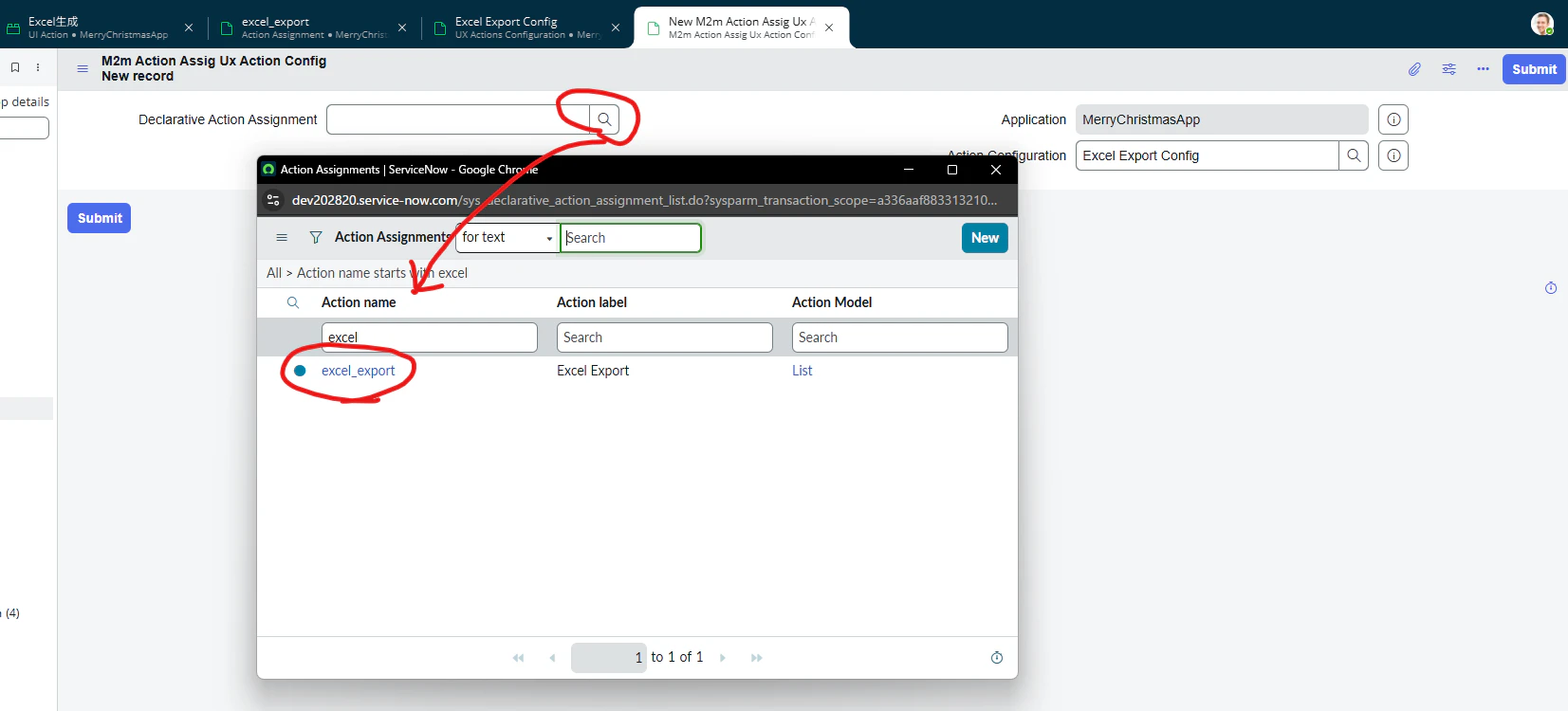Click New in the Action Assignments popup
Screen dimensions: 1568x711
pos(985,238)
